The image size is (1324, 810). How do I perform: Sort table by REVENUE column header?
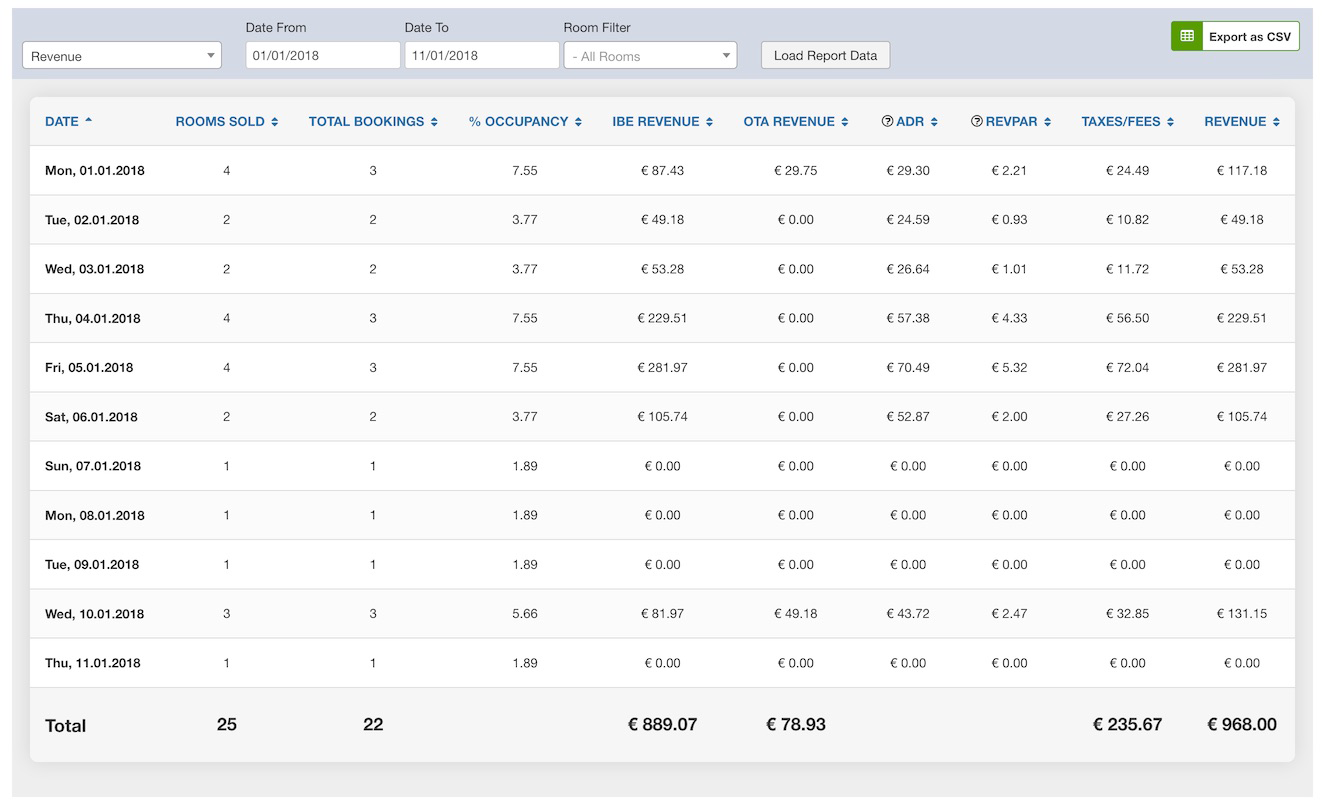point(1235,122)
